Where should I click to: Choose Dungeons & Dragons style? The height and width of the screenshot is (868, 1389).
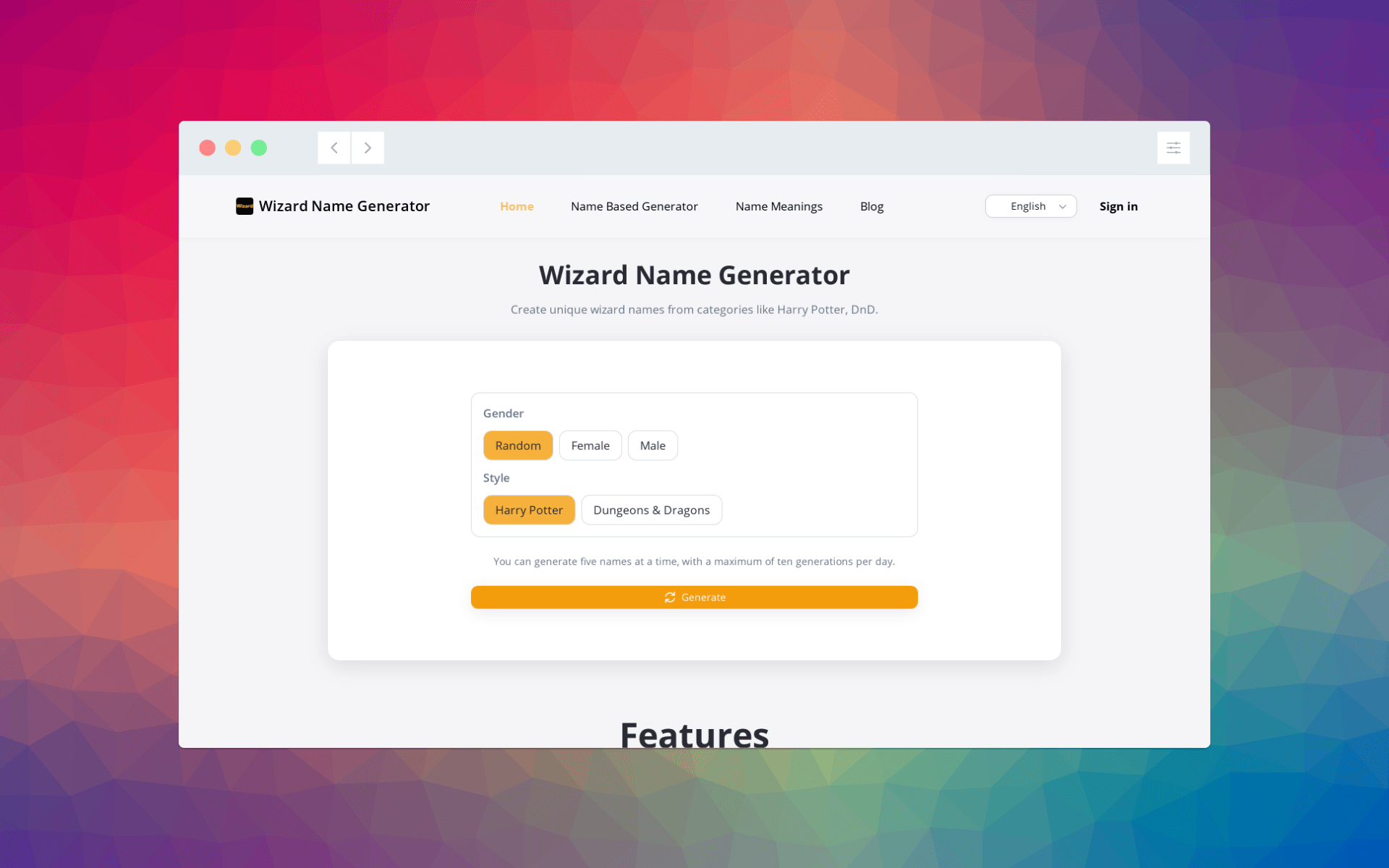(651, 510)
